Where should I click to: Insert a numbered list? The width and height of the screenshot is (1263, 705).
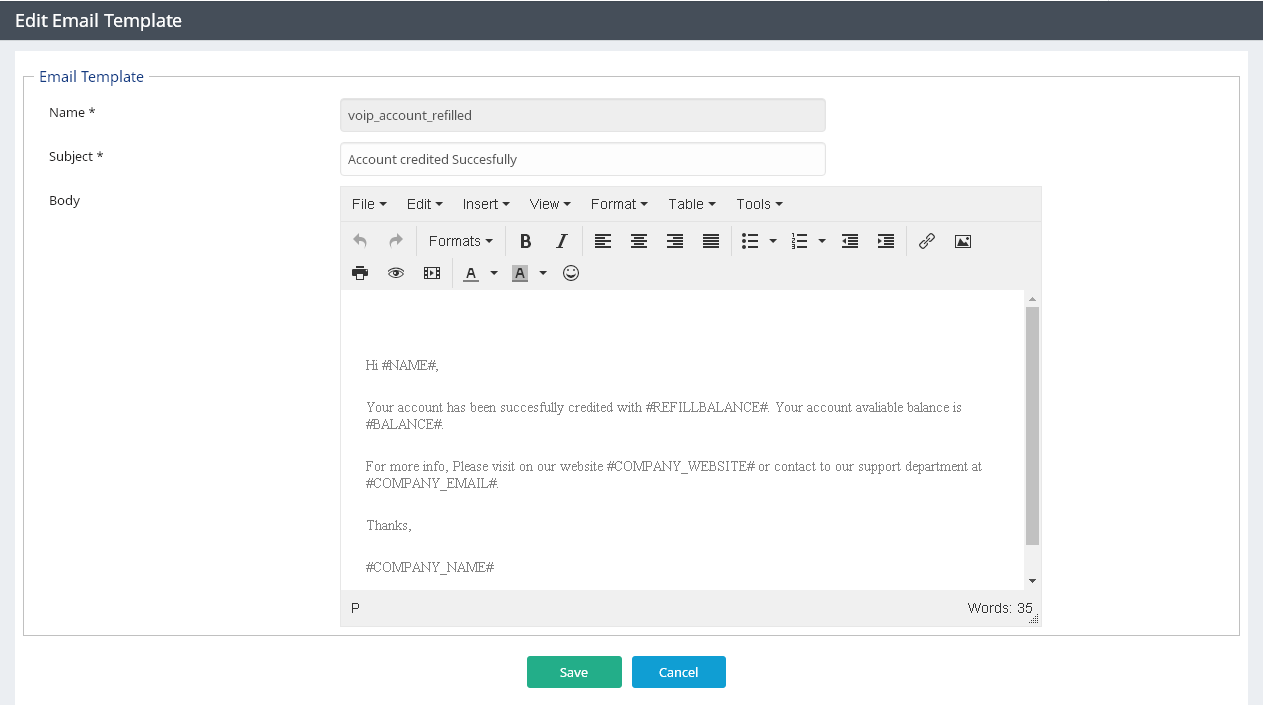[800, 241]
